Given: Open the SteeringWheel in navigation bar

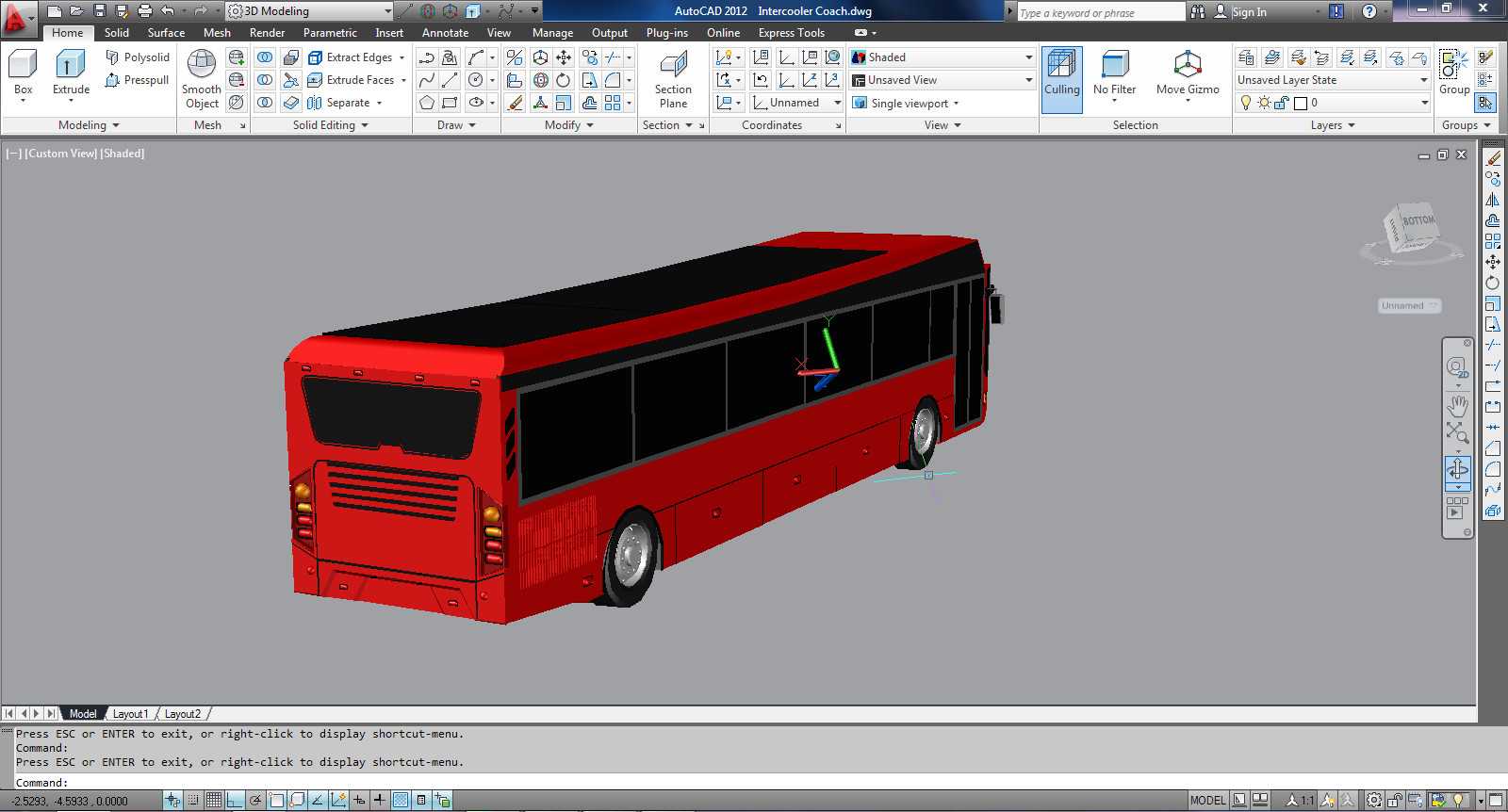Looking at the screenshot, I should click(x=1457, y=367).
